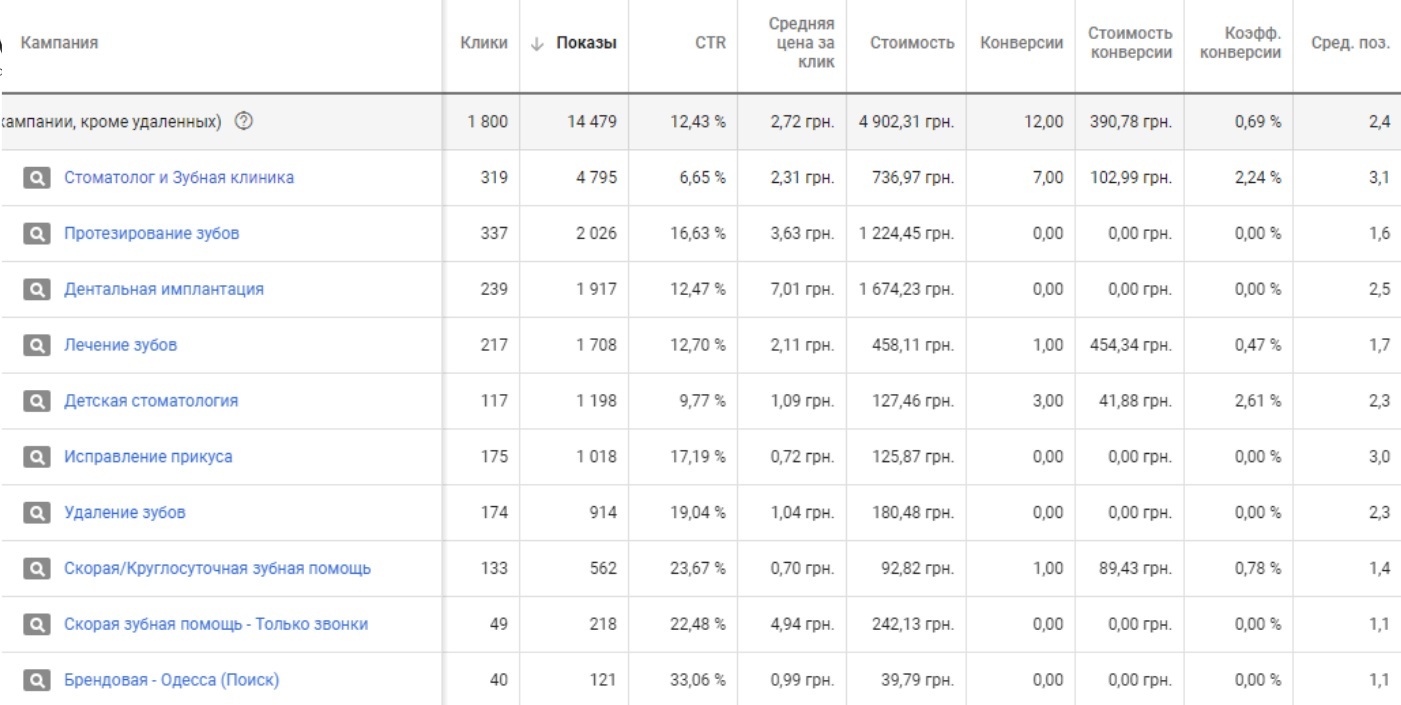
Task: Open Скорая зубная помощь - Только звонки campaign
Action: click(216, 625)
